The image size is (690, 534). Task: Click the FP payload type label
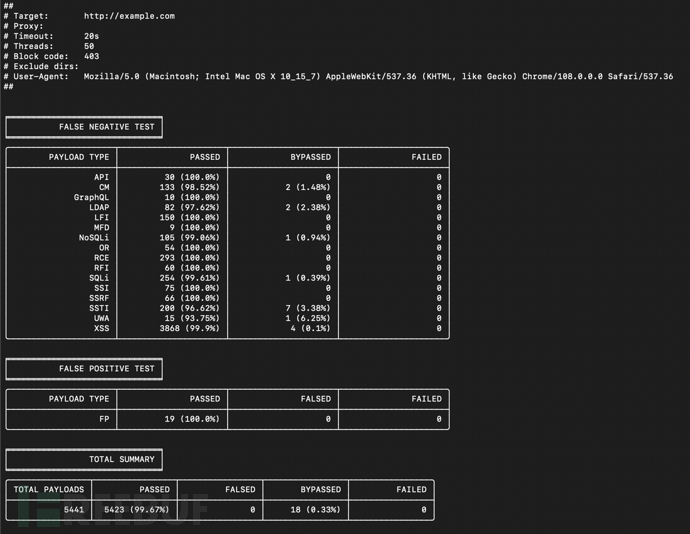(104, 420)
